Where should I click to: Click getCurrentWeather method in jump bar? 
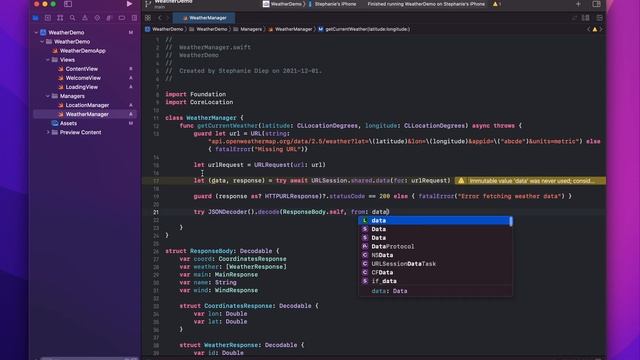pos(364,29)
